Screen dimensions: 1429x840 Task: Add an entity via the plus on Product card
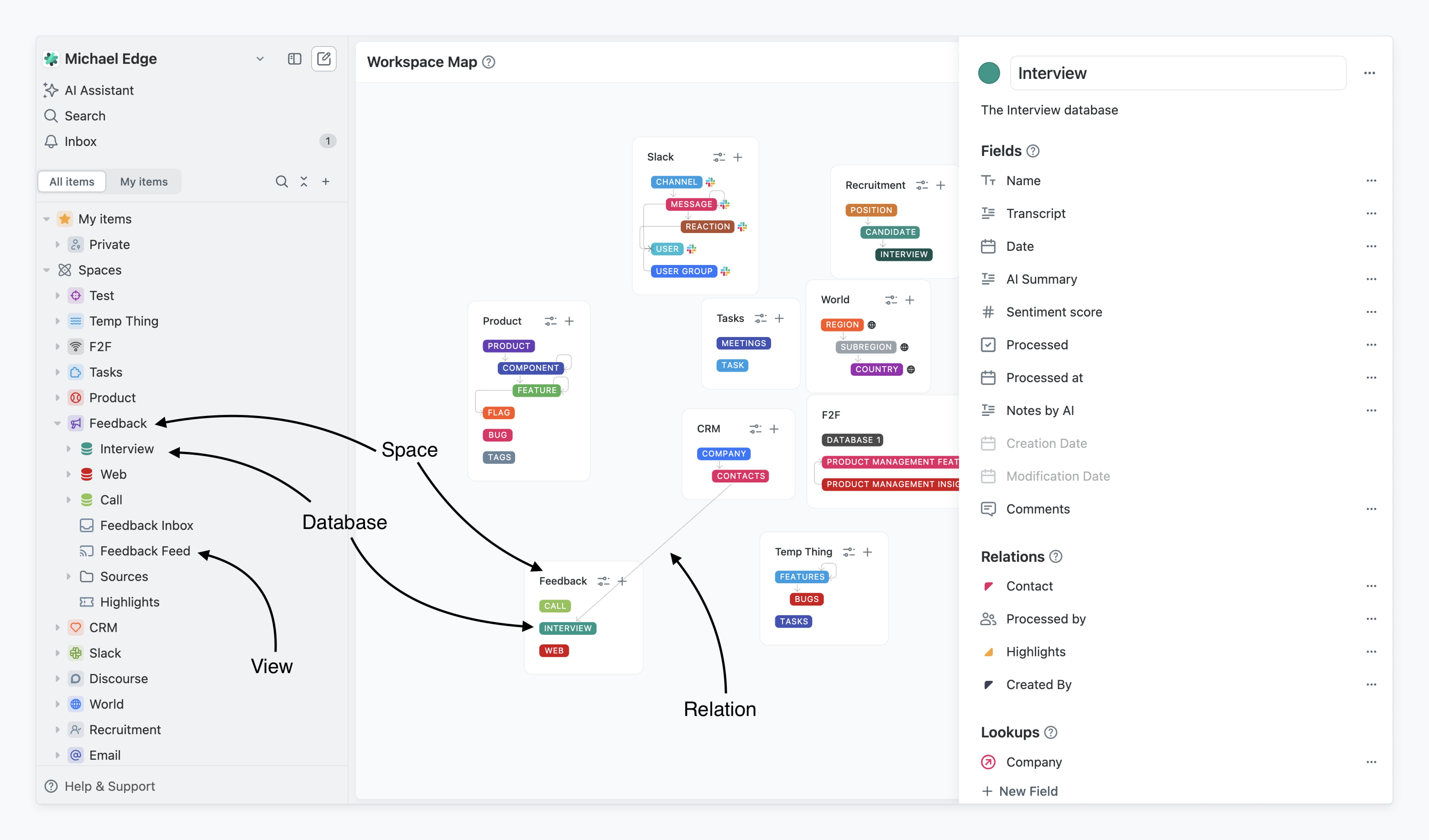tap(569, 321)
